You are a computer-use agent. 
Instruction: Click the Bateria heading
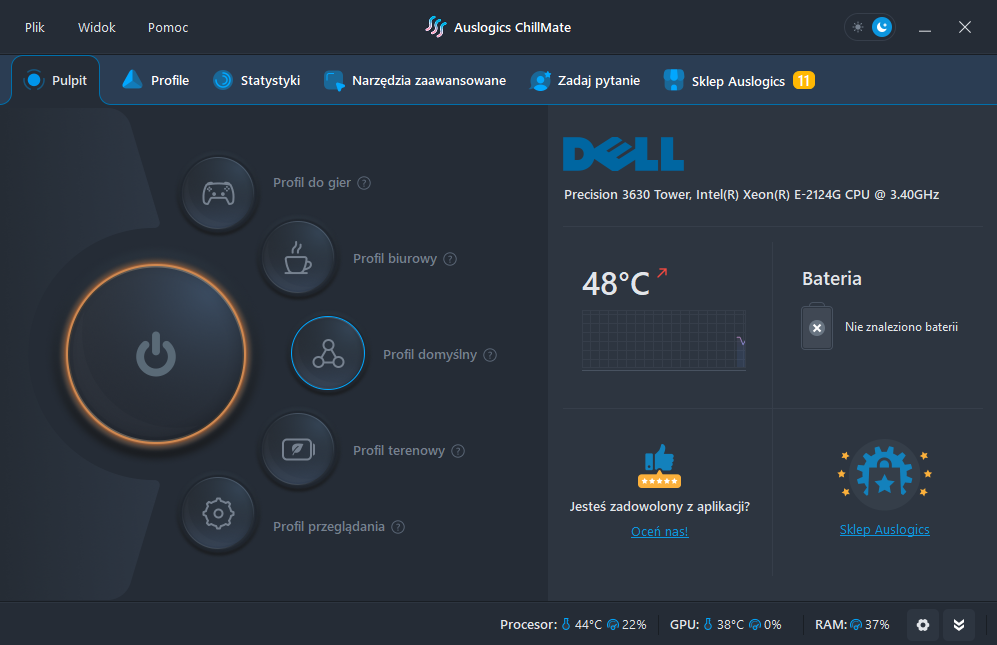[x=832, y=279]
